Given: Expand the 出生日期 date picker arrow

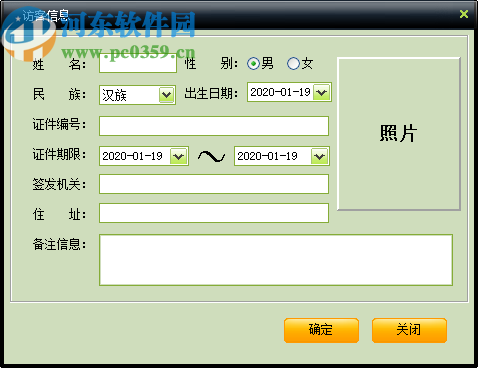Looking at the screenshot, I should click(322, 92).
